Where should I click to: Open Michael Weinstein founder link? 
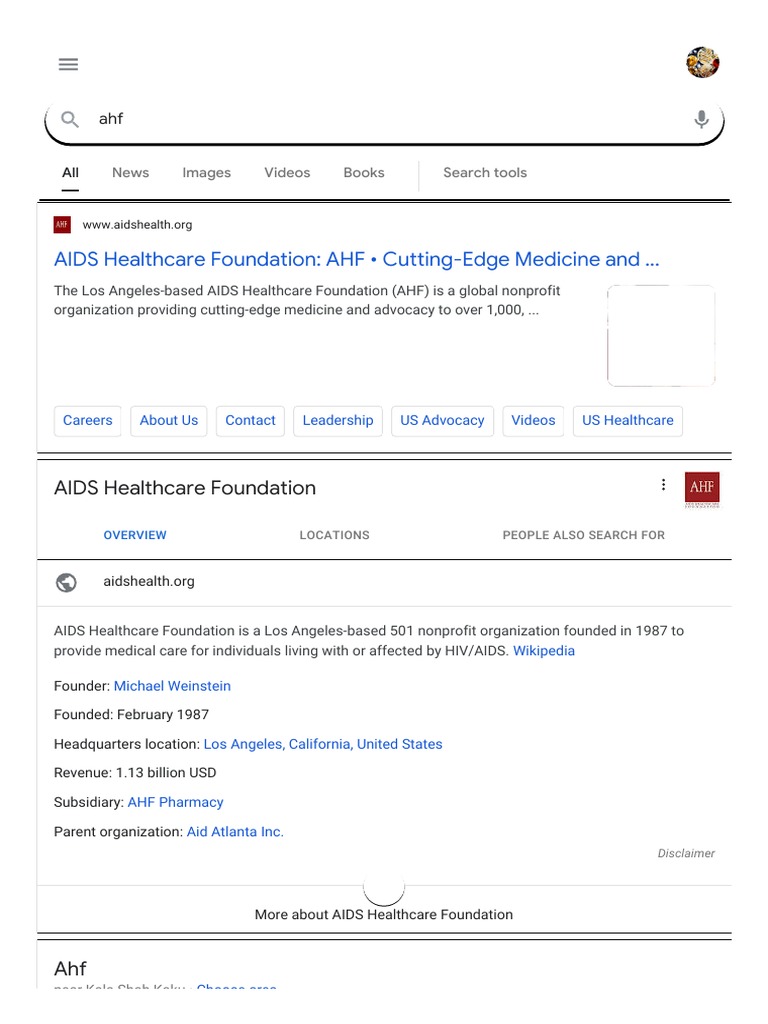pyautogui.click(x=172, y=686)
